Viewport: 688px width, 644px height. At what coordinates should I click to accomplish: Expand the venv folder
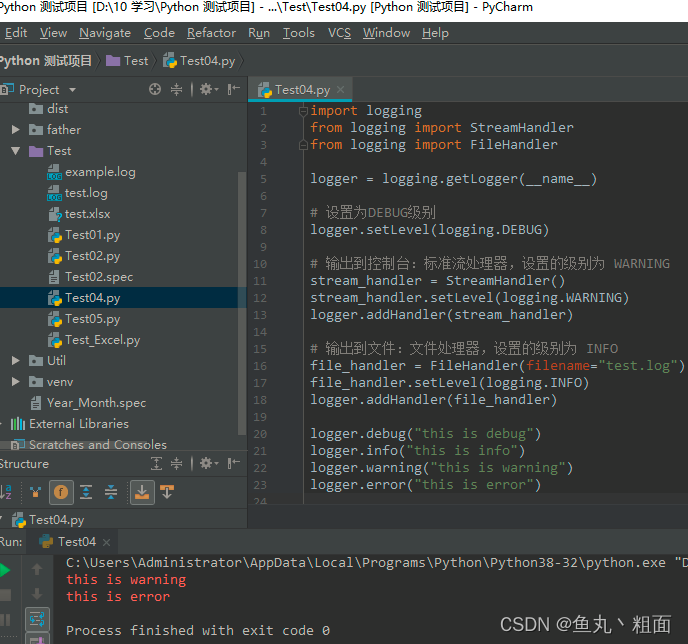point(15,382)
